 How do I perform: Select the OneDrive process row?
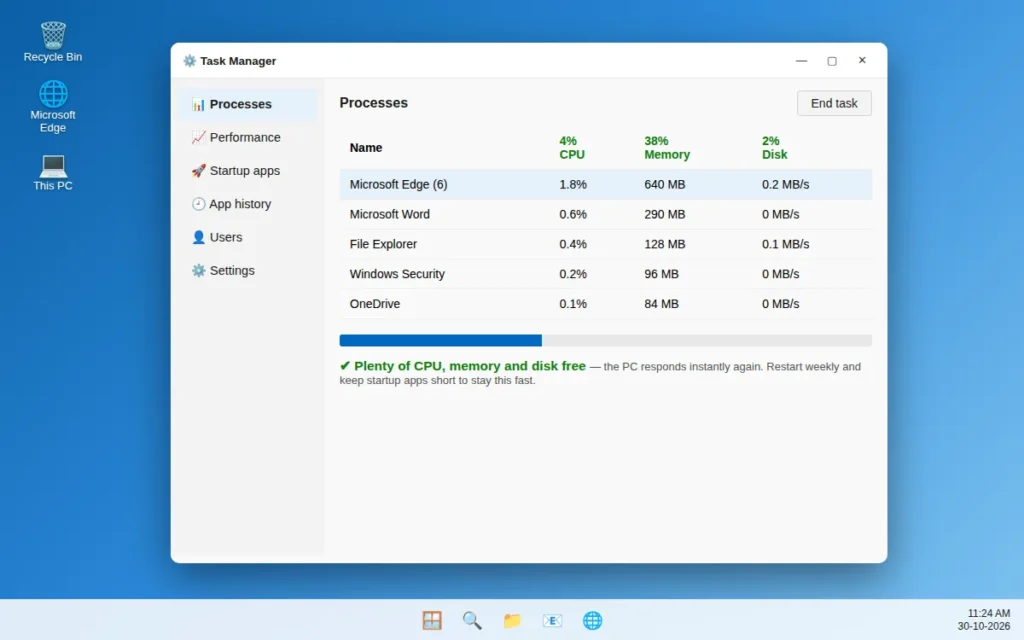pos(605,304)
